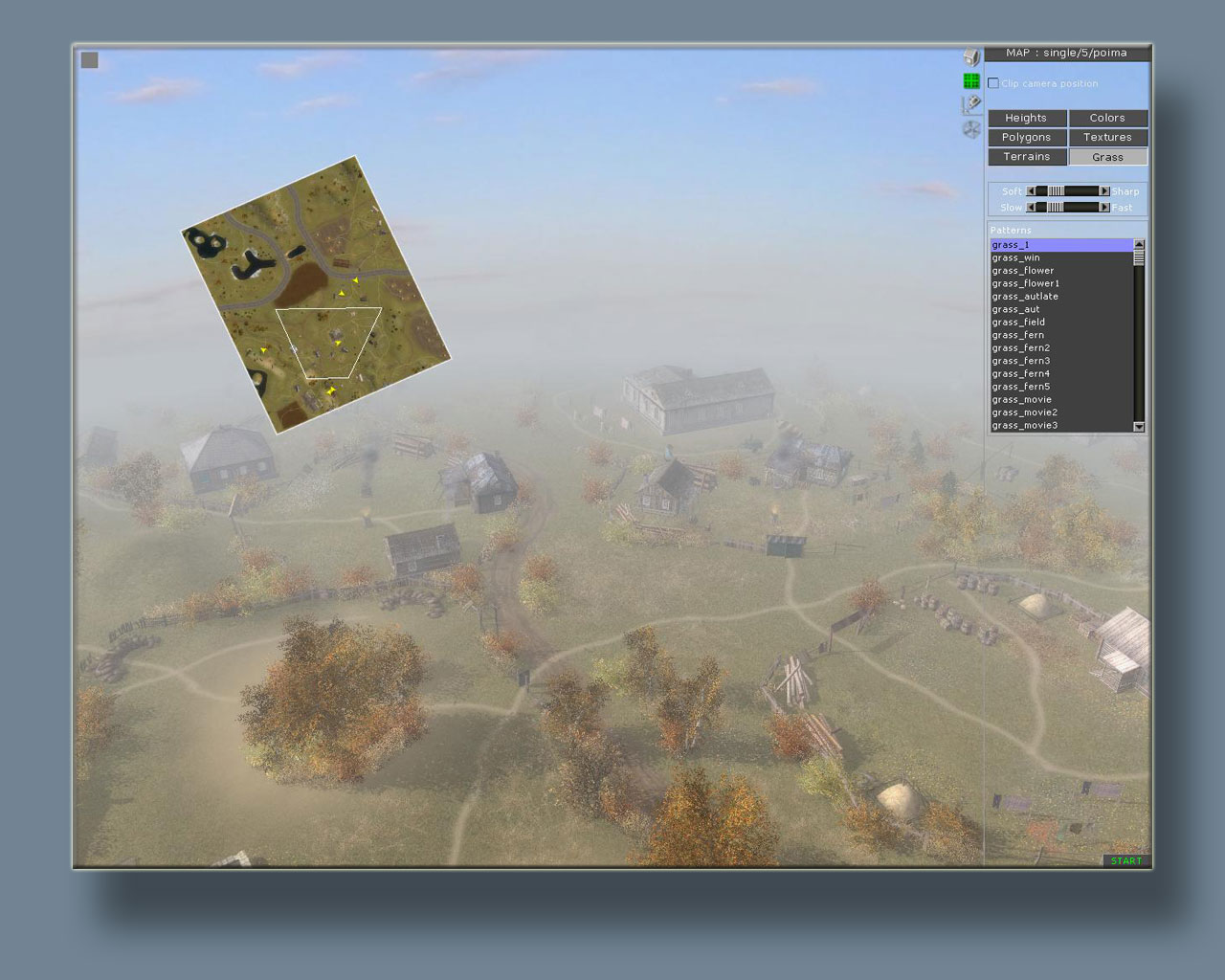
Task: Click the gray square in viewport corner
Action: (x=90, y=60)
